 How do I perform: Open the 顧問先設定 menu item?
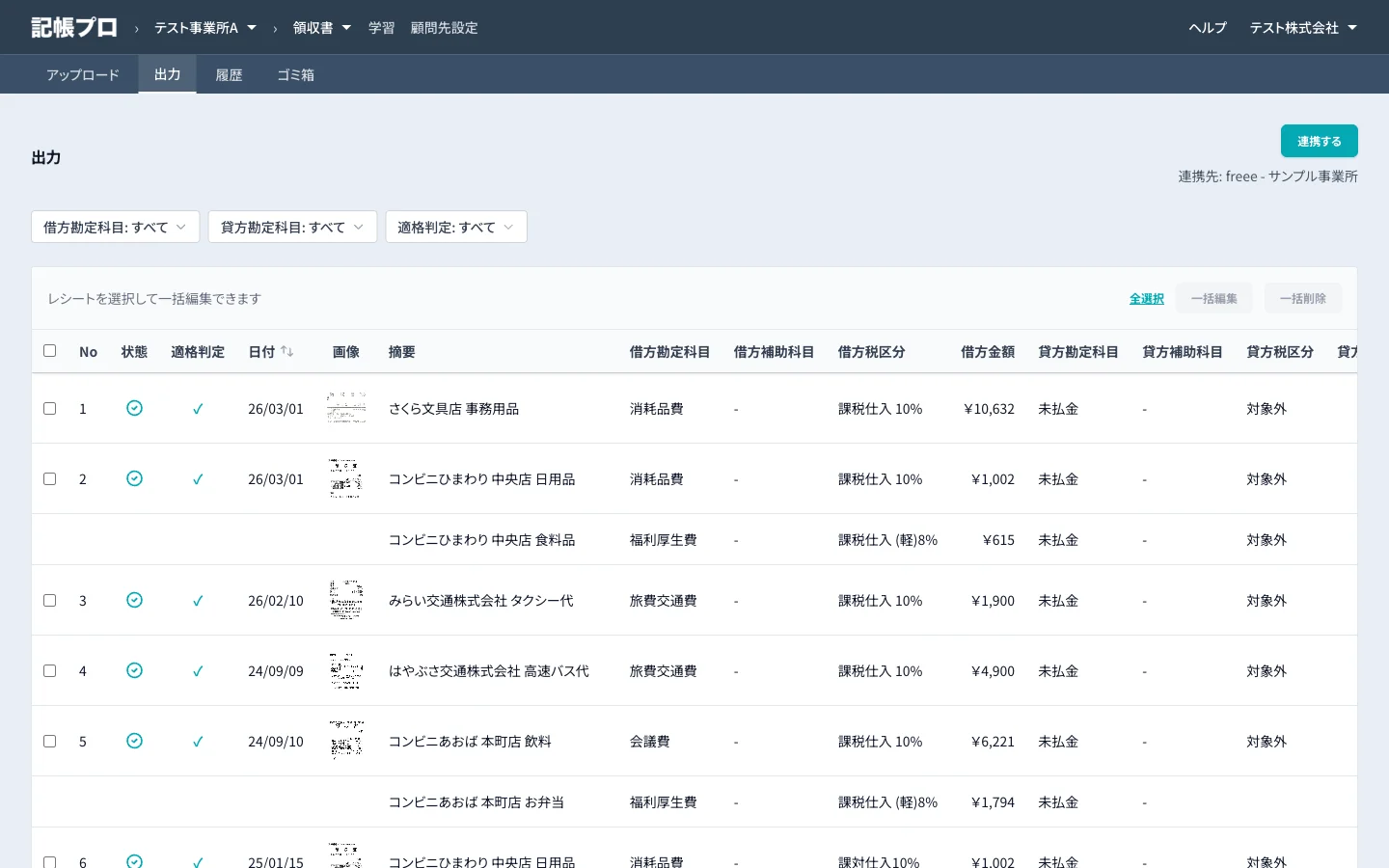tap(445, 28)
